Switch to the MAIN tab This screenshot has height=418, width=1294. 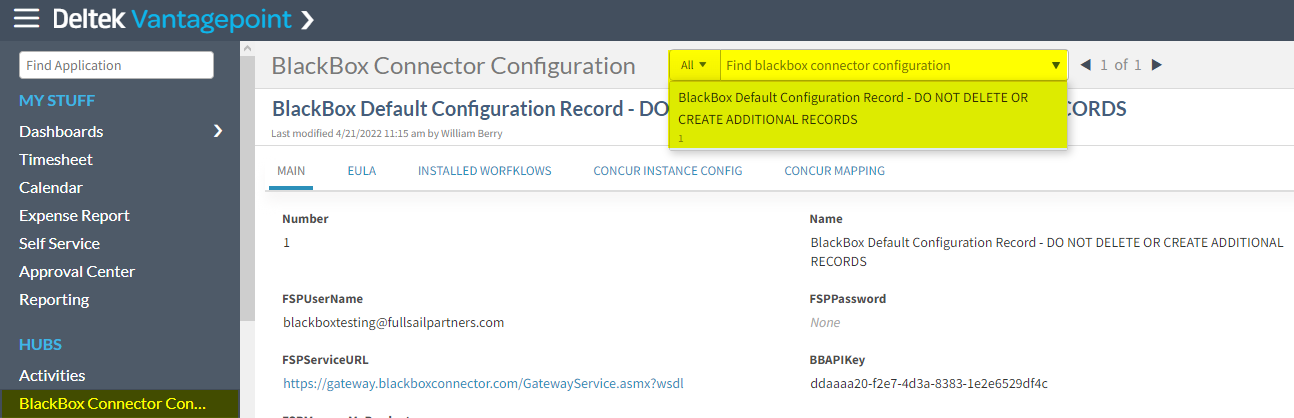point(291,171)
